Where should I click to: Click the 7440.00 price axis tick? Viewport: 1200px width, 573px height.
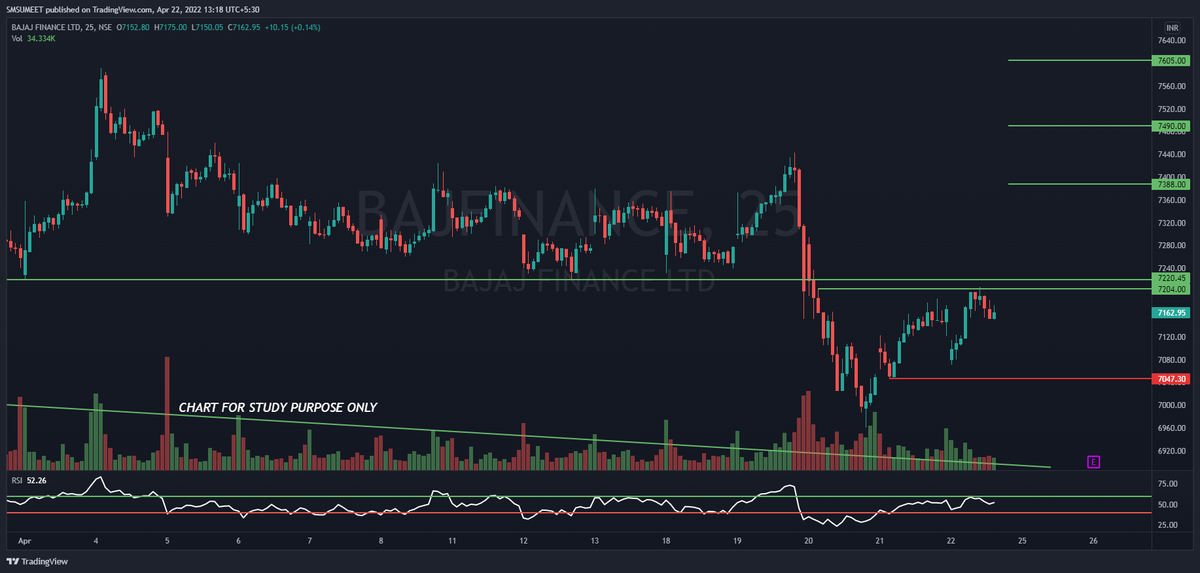(1172, 155)
